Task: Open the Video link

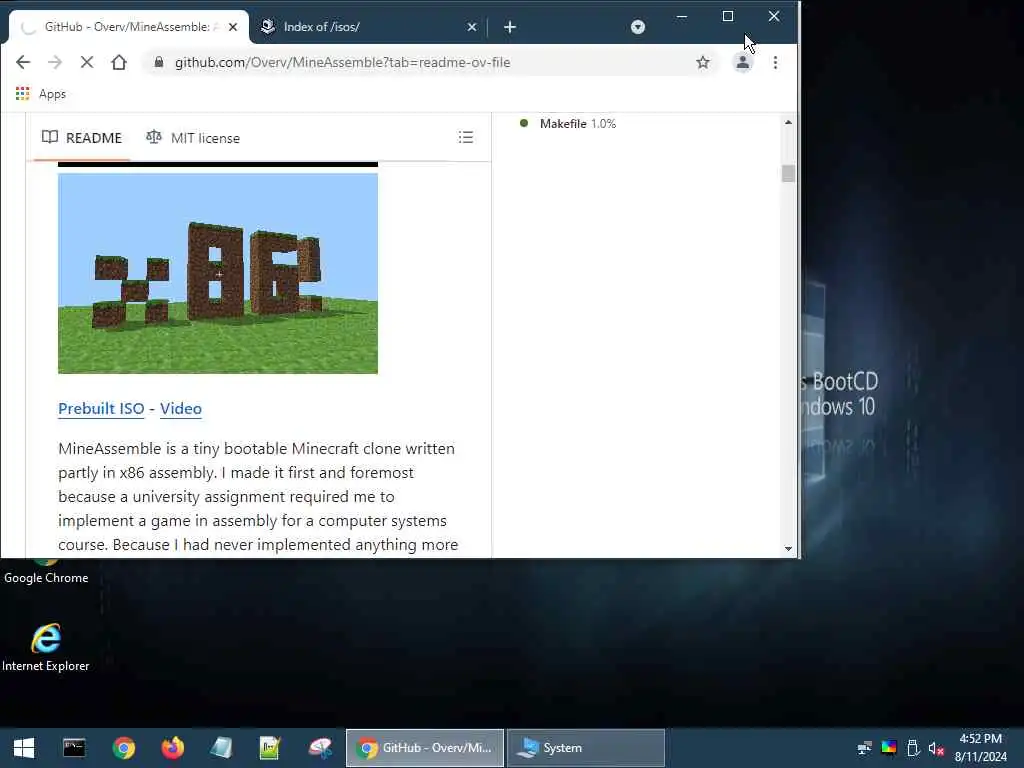Action: tap(181, 409)
